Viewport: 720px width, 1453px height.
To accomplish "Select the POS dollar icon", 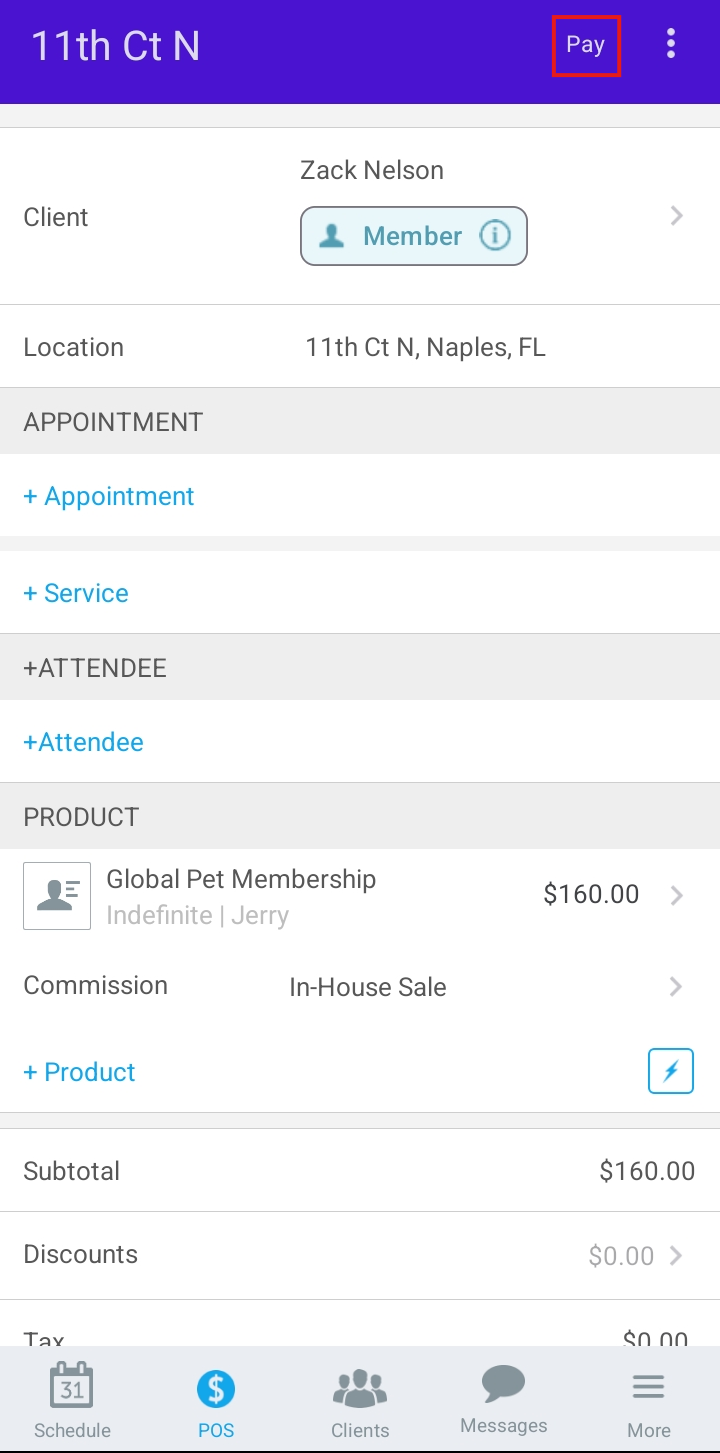I will (x=216, y=1388).
